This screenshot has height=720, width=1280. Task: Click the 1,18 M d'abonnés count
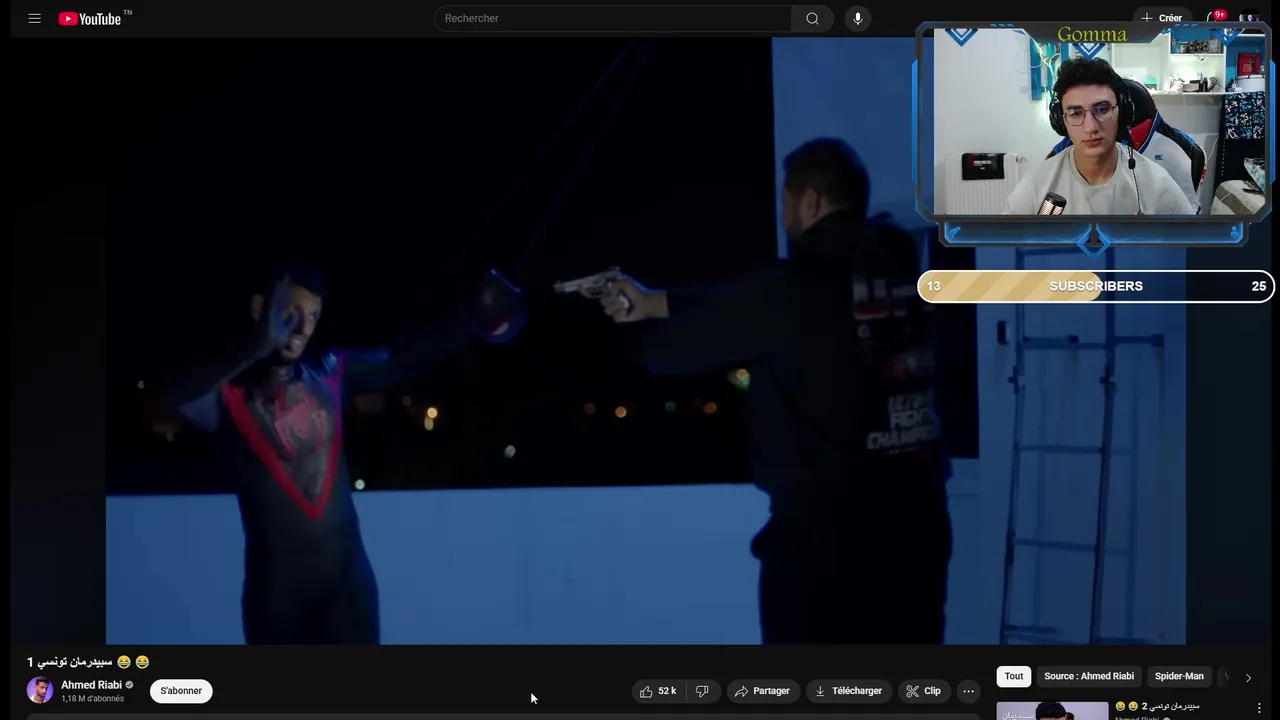click(x=93, y=699)
